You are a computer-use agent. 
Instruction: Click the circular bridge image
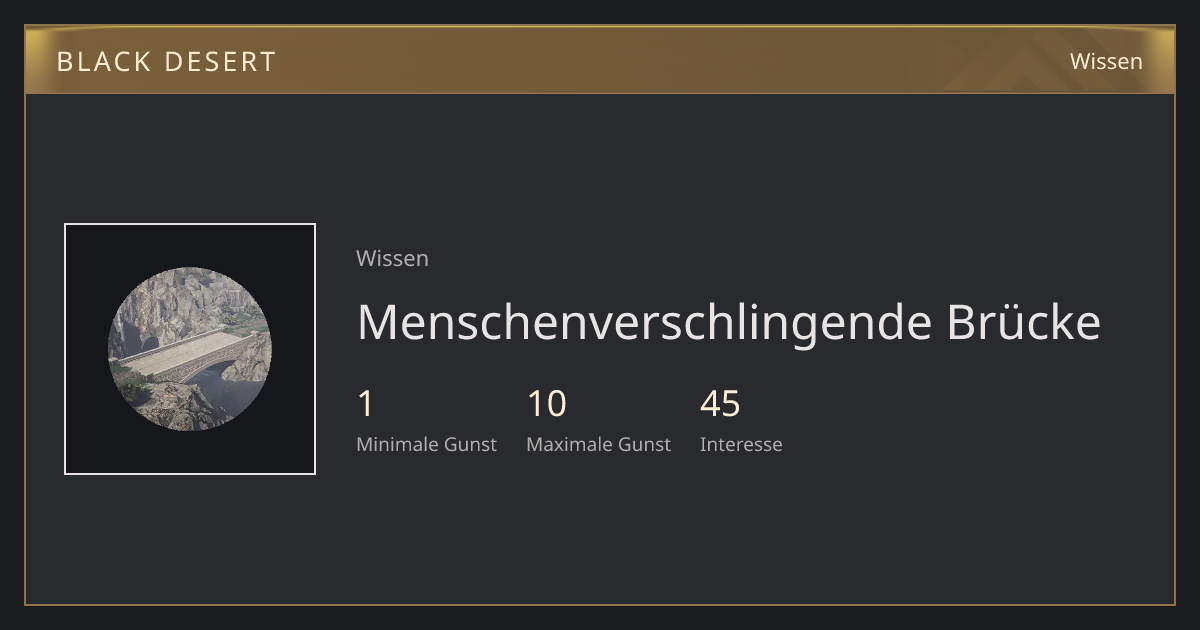(190, 349)
